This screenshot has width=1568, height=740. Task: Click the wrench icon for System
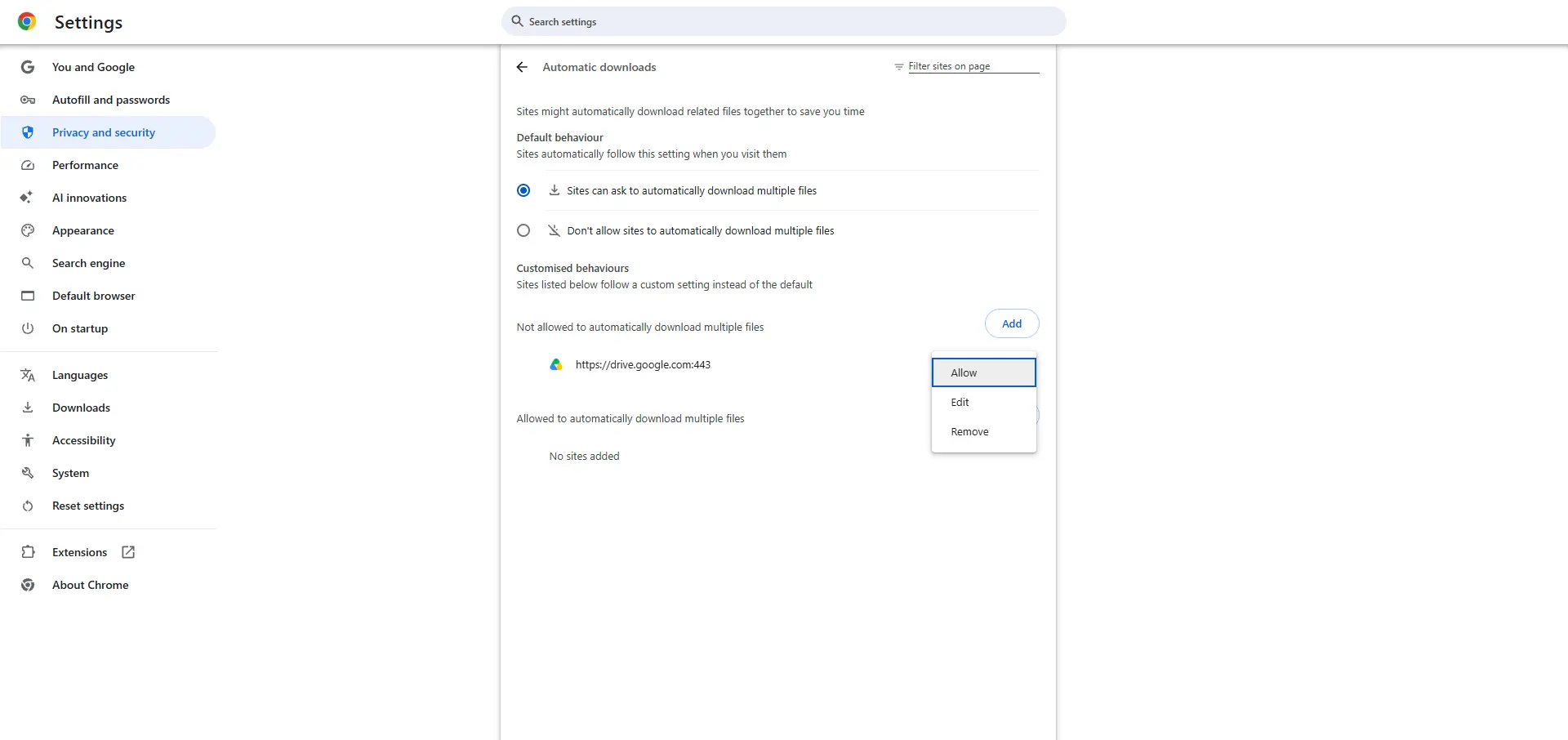click(x=28, y=473)
